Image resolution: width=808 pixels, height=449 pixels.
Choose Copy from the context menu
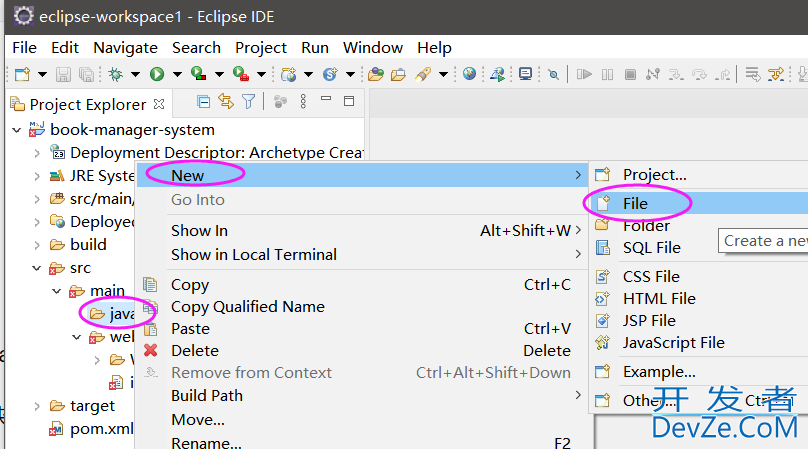tap(361, 285)
